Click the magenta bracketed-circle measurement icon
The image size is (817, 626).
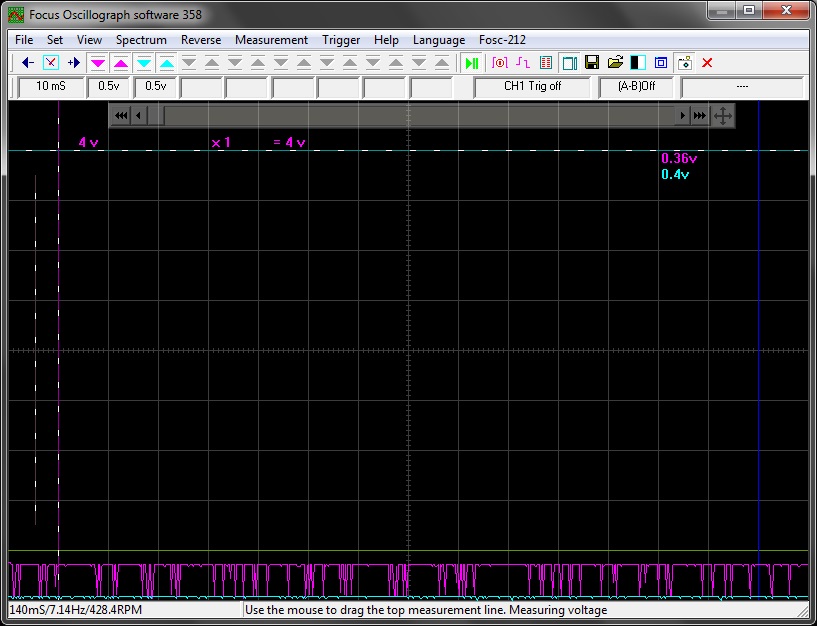499,63
